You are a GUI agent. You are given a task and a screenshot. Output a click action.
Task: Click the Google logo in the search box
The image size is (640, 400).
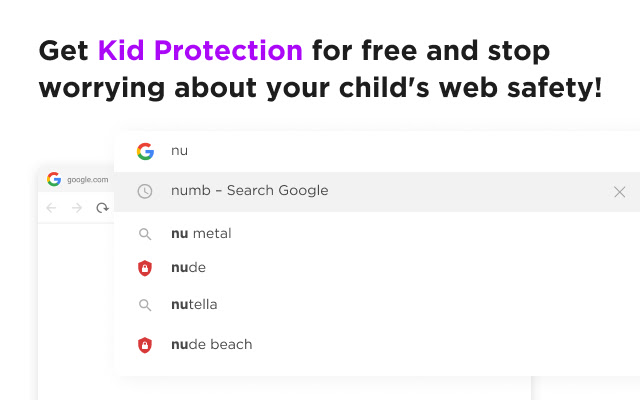pyautogui.click(x=145, y=151)
